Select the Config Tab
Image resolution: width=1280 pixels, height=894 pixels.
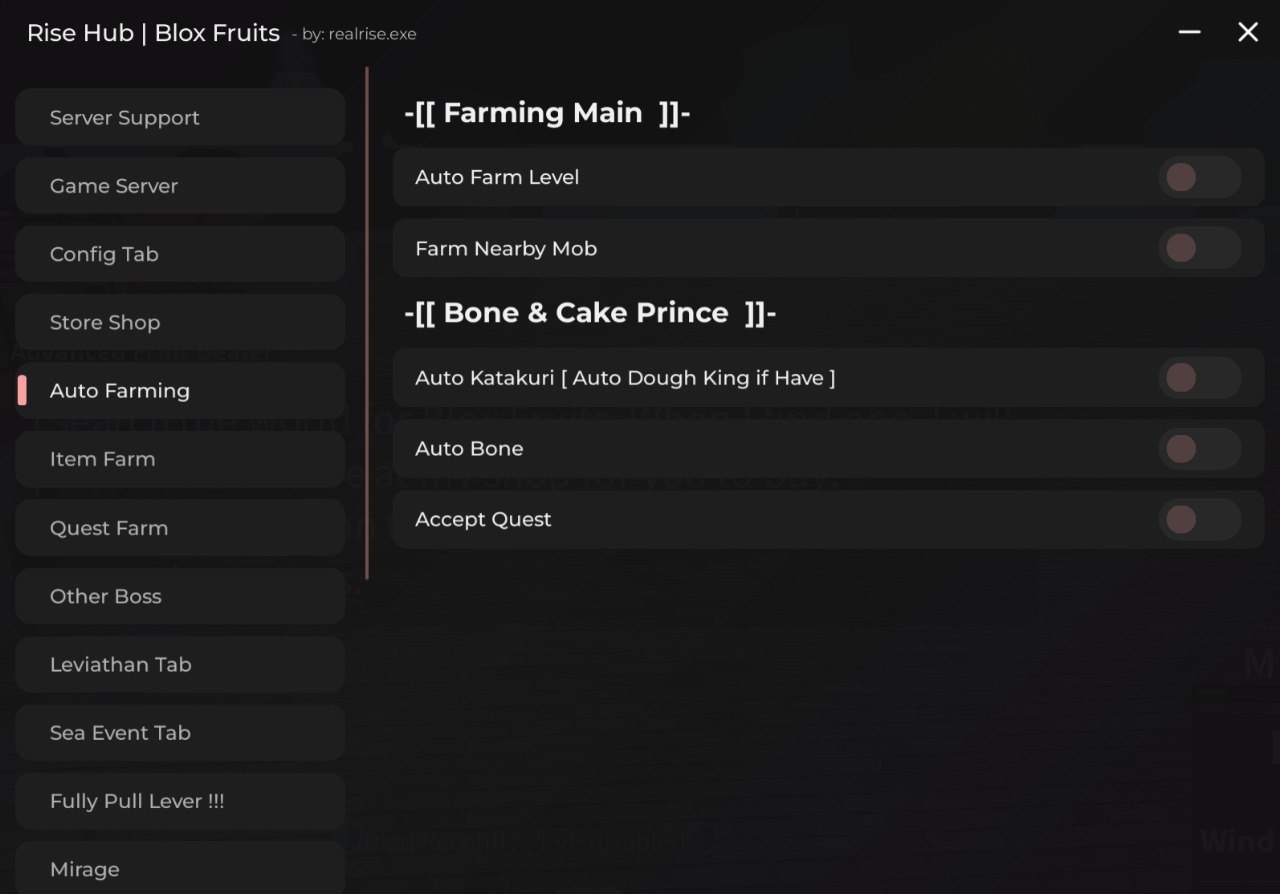pos(180,254)
